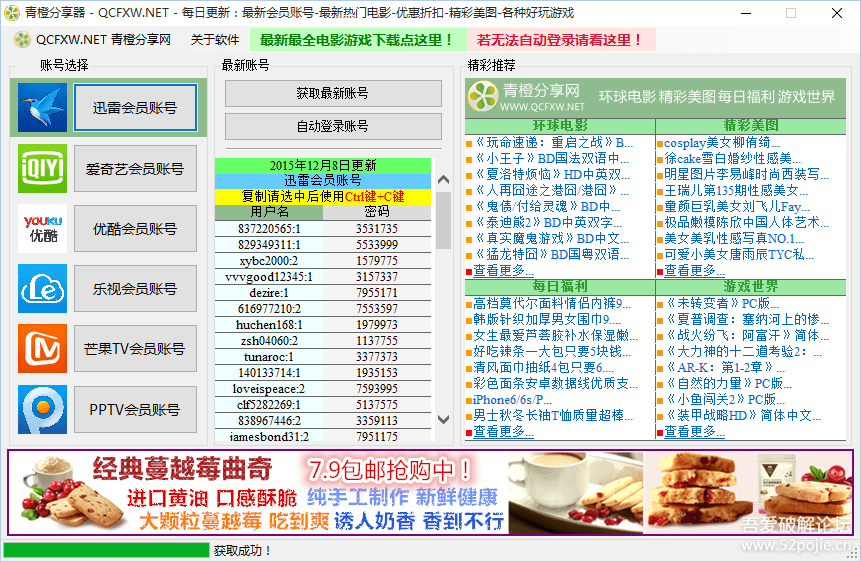Click the account list scroll down arrow

coord(443,419)
